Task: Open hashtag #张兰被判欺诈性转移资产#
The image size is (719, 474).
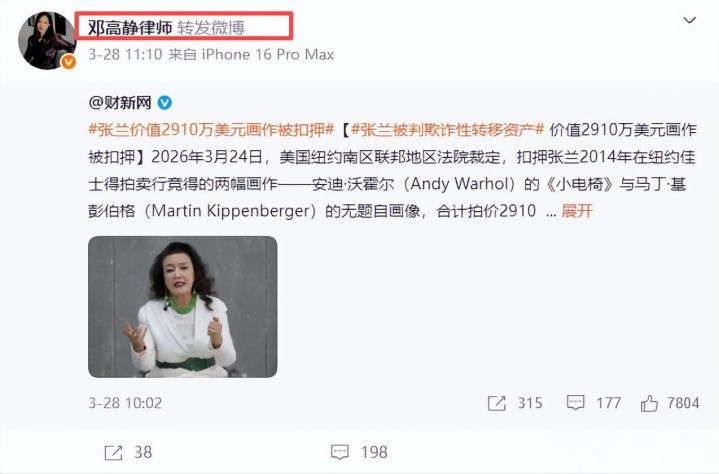Action: click(448, 130)
